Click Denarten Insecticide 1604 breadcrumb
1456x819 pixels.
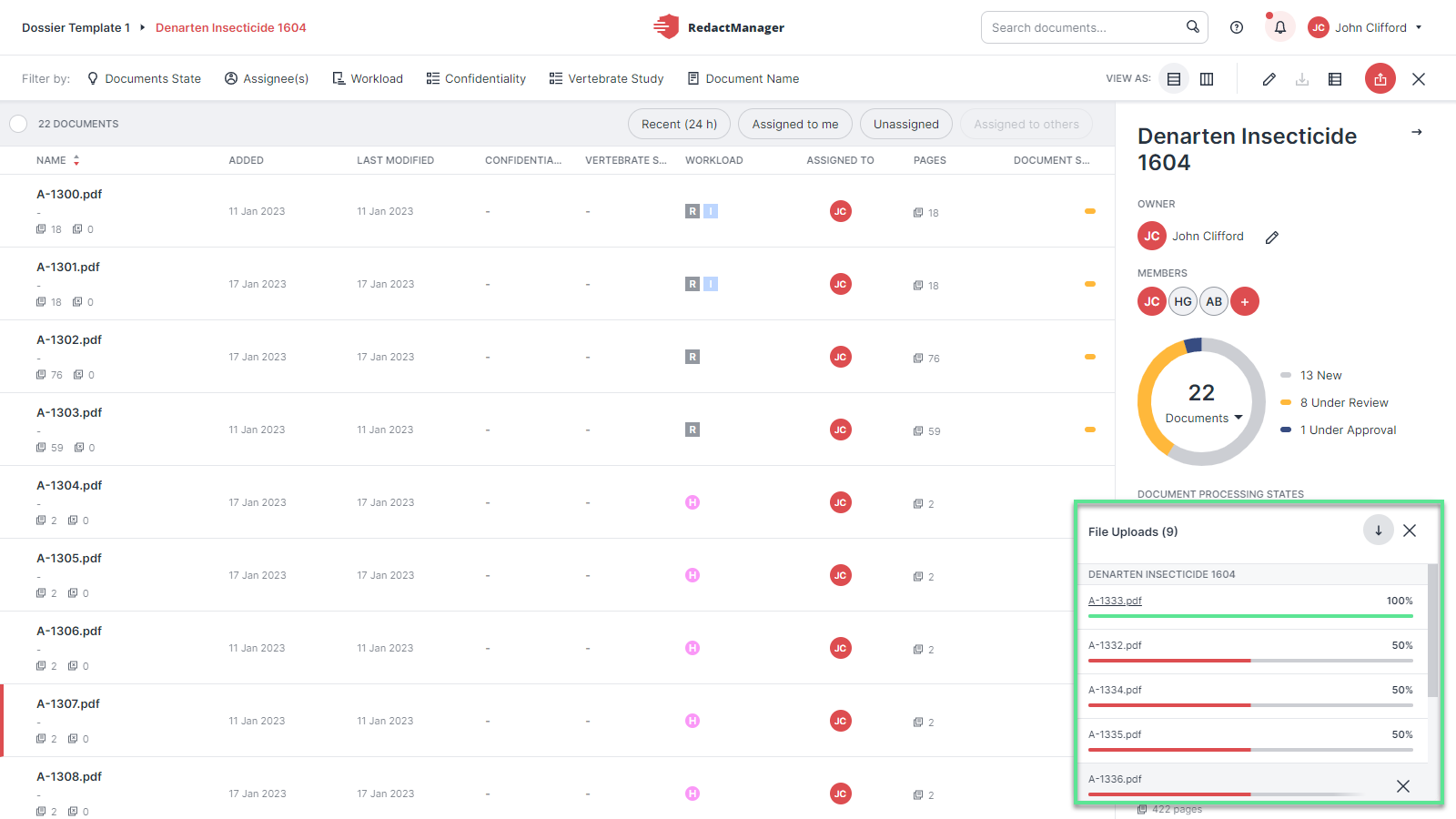[x=231, y=27]
